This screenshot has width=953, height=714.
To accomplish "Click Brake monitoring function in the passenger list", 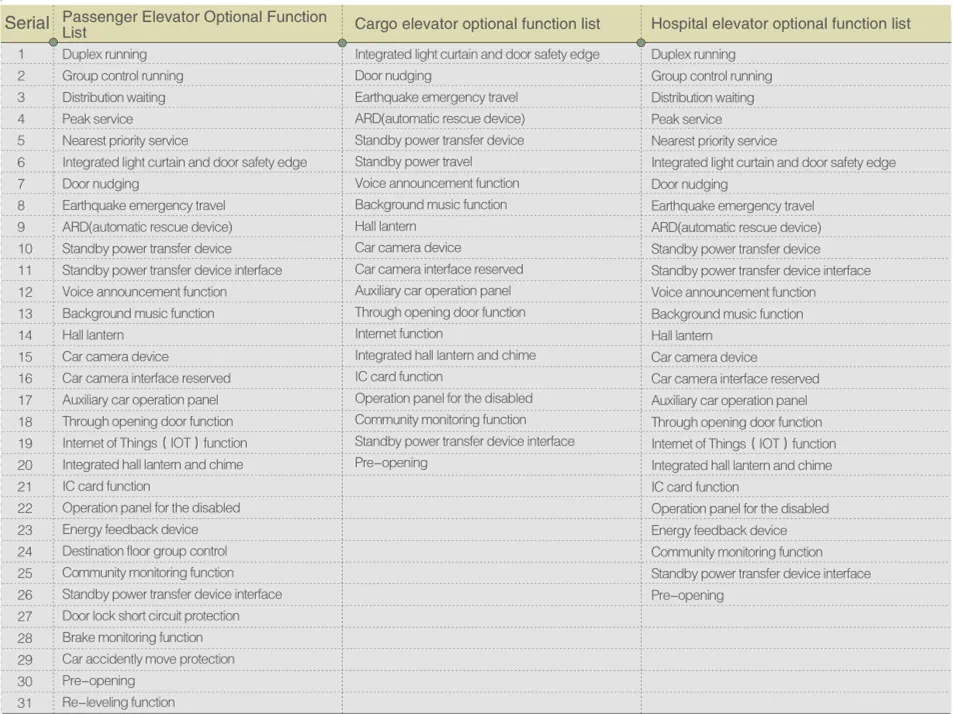I will tap(132, 637).
